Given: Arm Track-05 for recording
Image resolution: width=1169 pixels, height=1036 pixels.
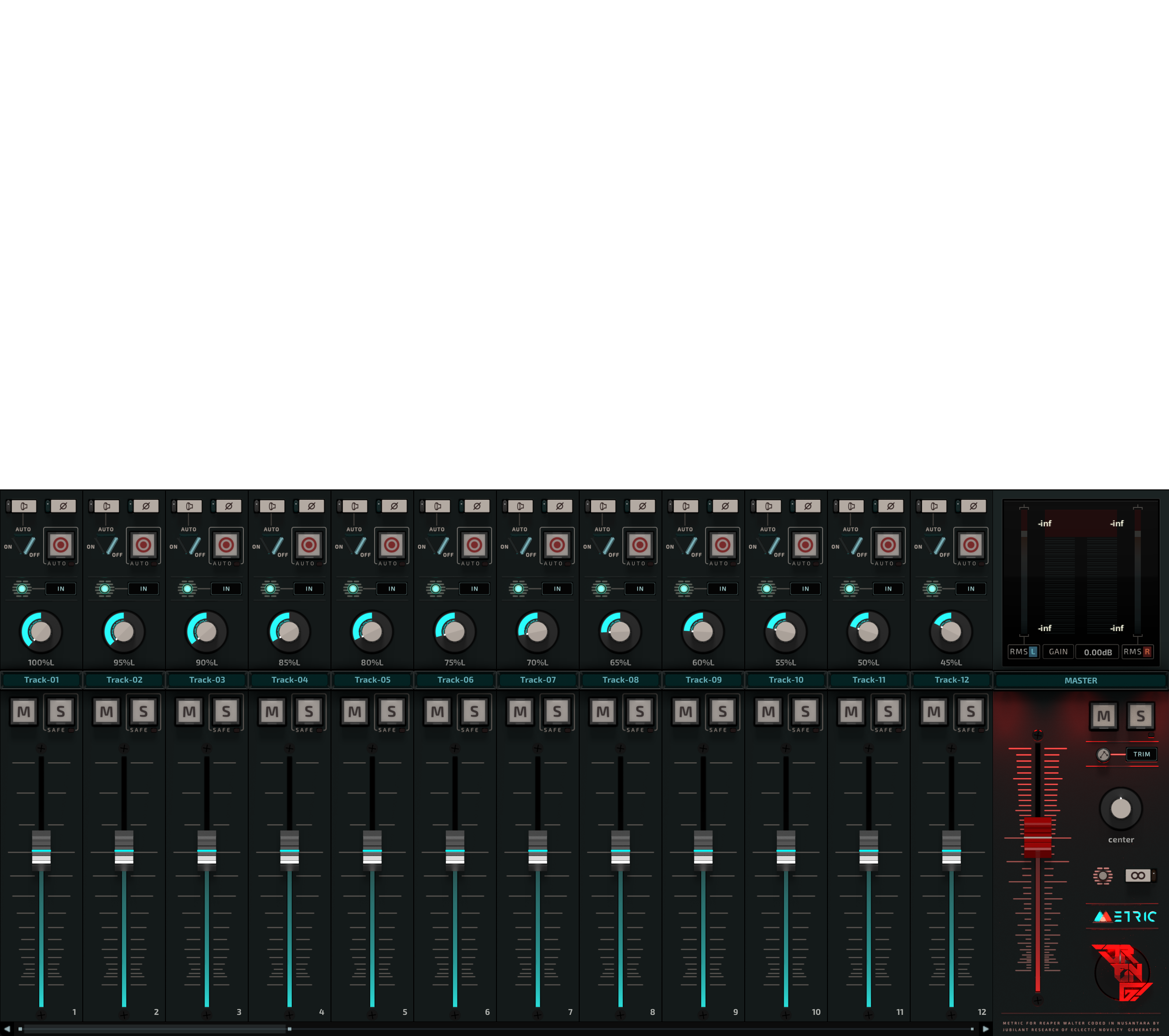Looking at the screenshot, I should pyautogui.click(x=392, y=545).
